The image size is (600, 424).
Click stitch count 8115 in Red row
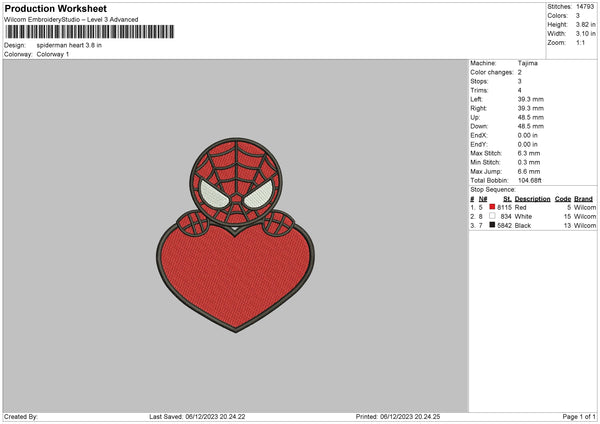[504, 207]
